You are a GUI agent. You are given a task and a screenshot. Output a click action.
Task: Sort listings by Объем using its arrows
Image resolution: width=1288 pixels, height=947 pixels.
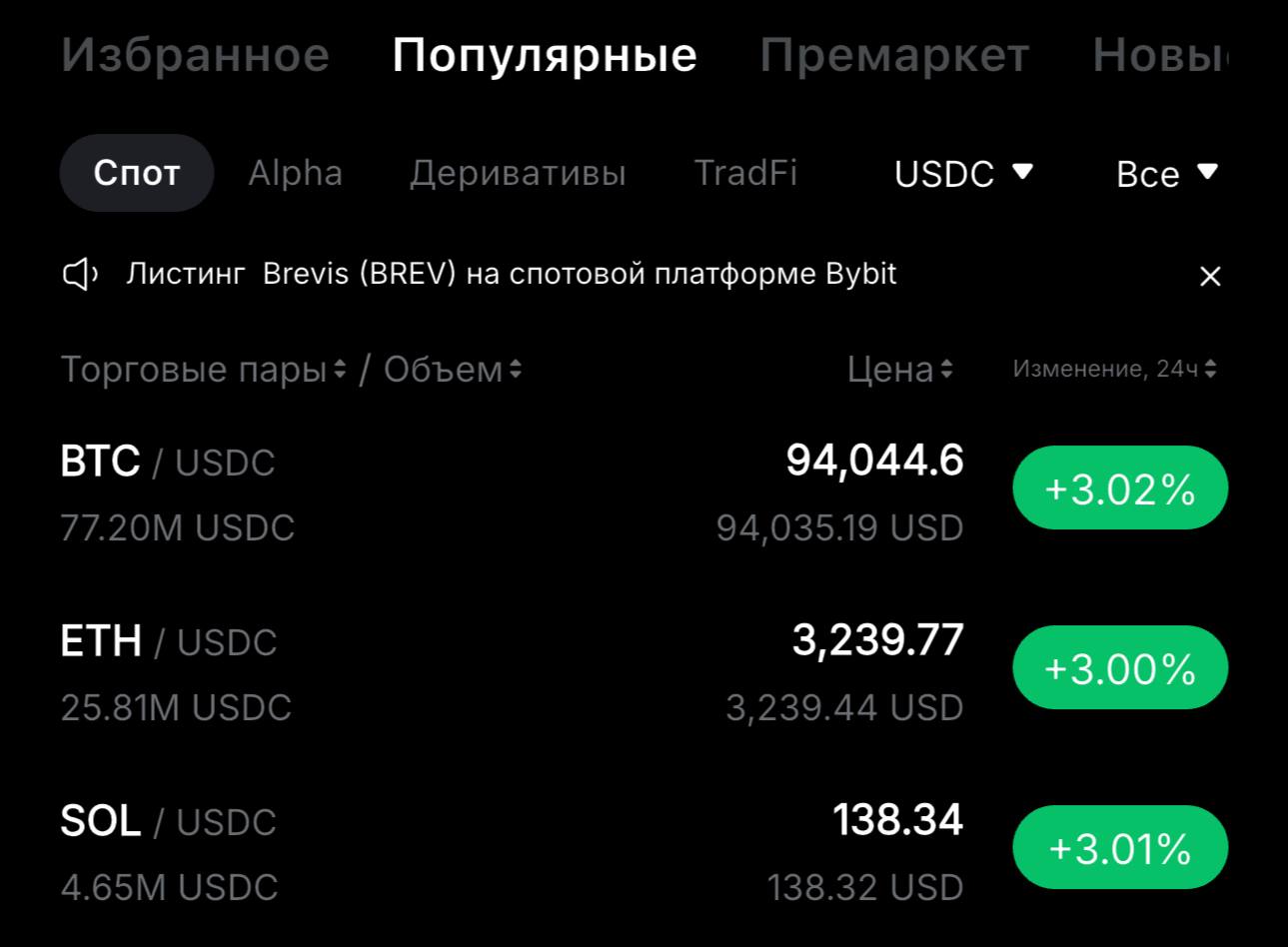515,370
